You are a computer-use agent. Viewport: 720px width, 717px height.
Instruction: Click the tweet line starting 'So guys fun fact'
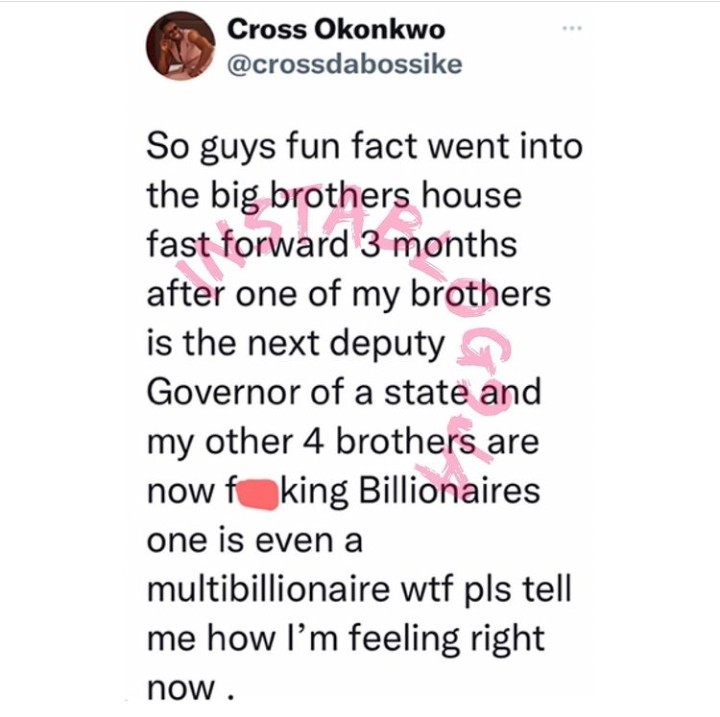pyautogui.click(x=365, y=148)
